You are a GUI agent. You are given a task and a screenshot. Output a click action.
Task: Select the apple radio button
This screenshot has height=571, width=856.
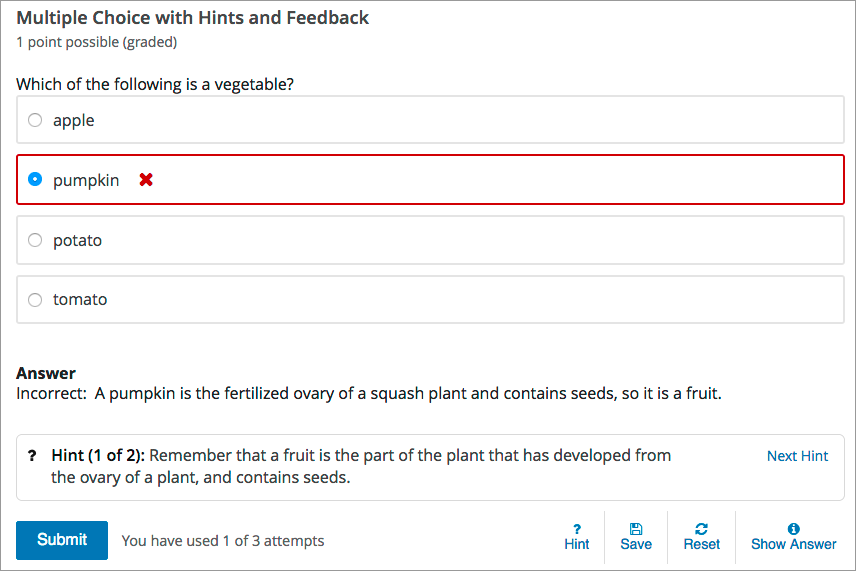pos(35,120)
